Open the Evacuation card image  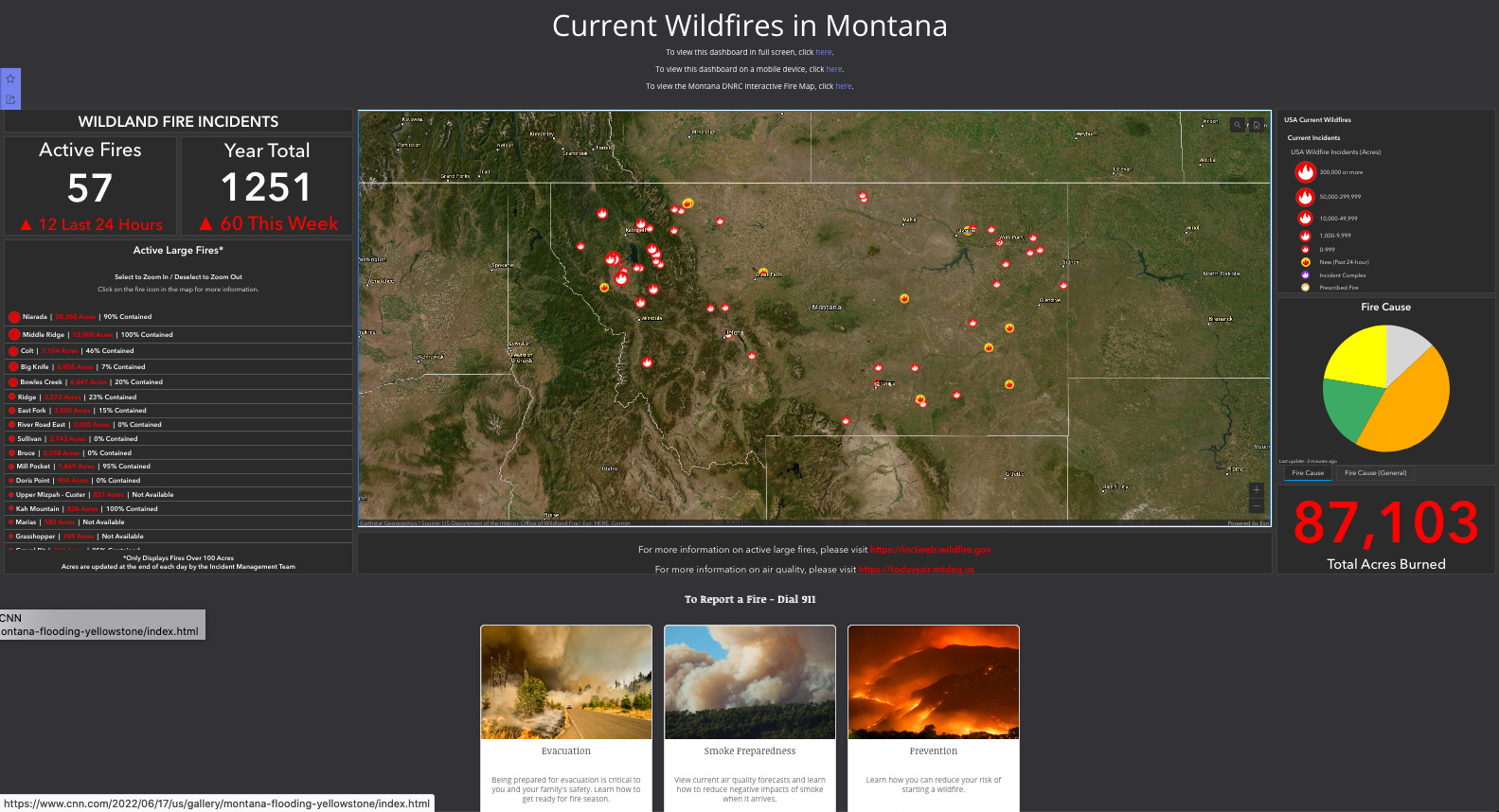coord(566,682)
